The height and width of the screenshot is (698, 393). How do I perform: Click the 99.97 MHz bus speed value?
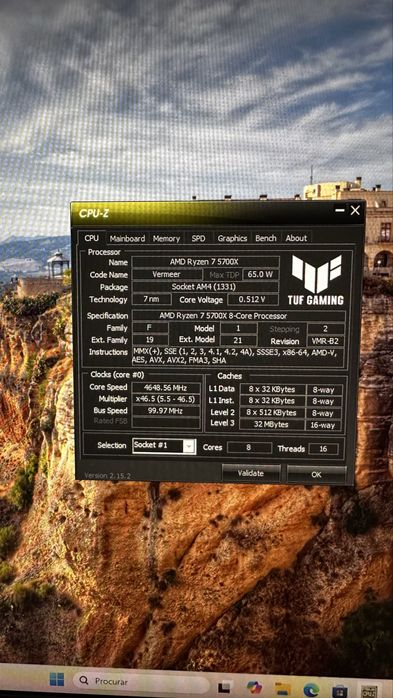pyautogui.click(x=166, y=411)
